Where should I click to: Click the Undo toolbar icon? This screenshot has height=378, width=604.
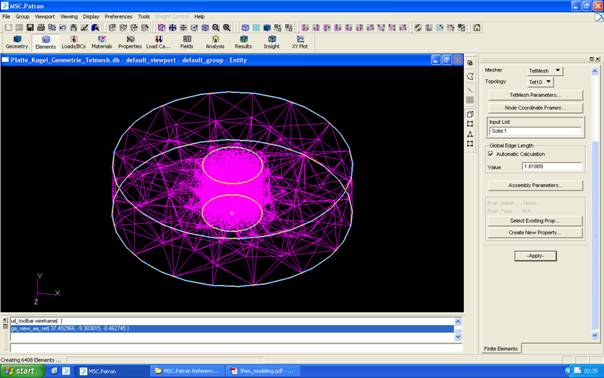coord(62,28)
